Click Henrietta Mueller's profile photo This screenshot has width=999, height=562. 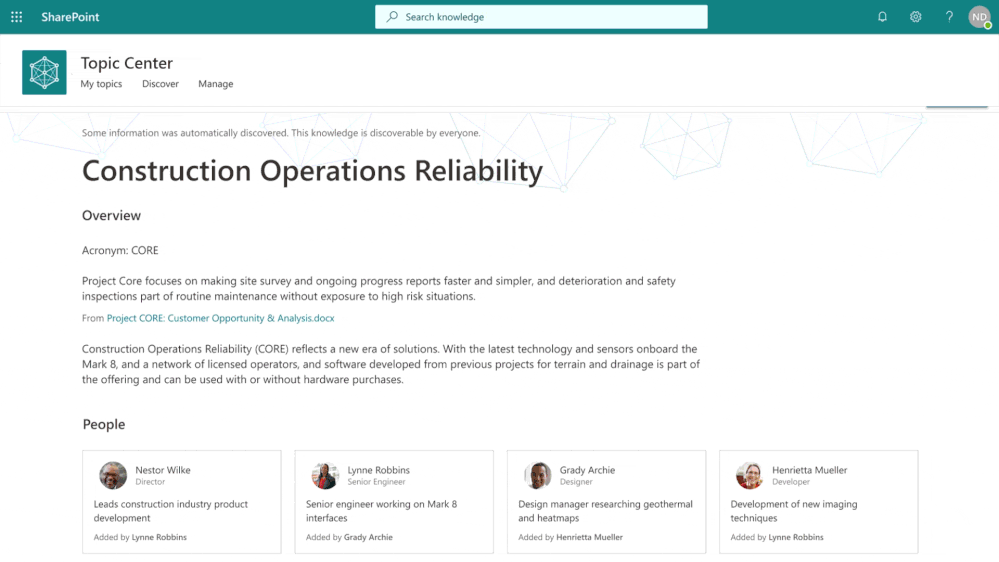pyautogui.click(x=750, y=475)
